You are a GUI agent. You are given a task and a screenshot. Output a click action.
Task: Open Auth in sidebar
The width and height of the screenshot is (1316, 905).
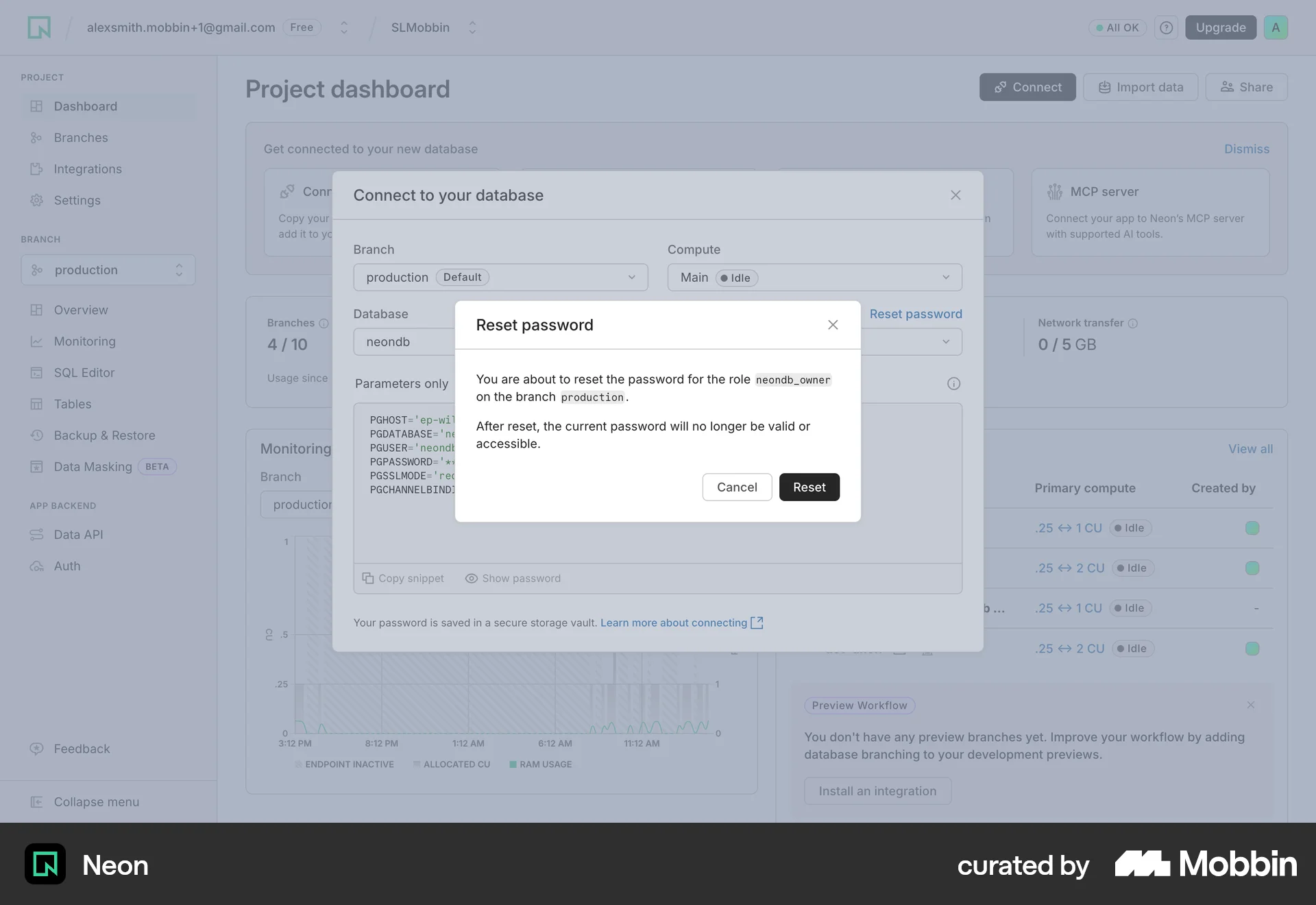108,566
